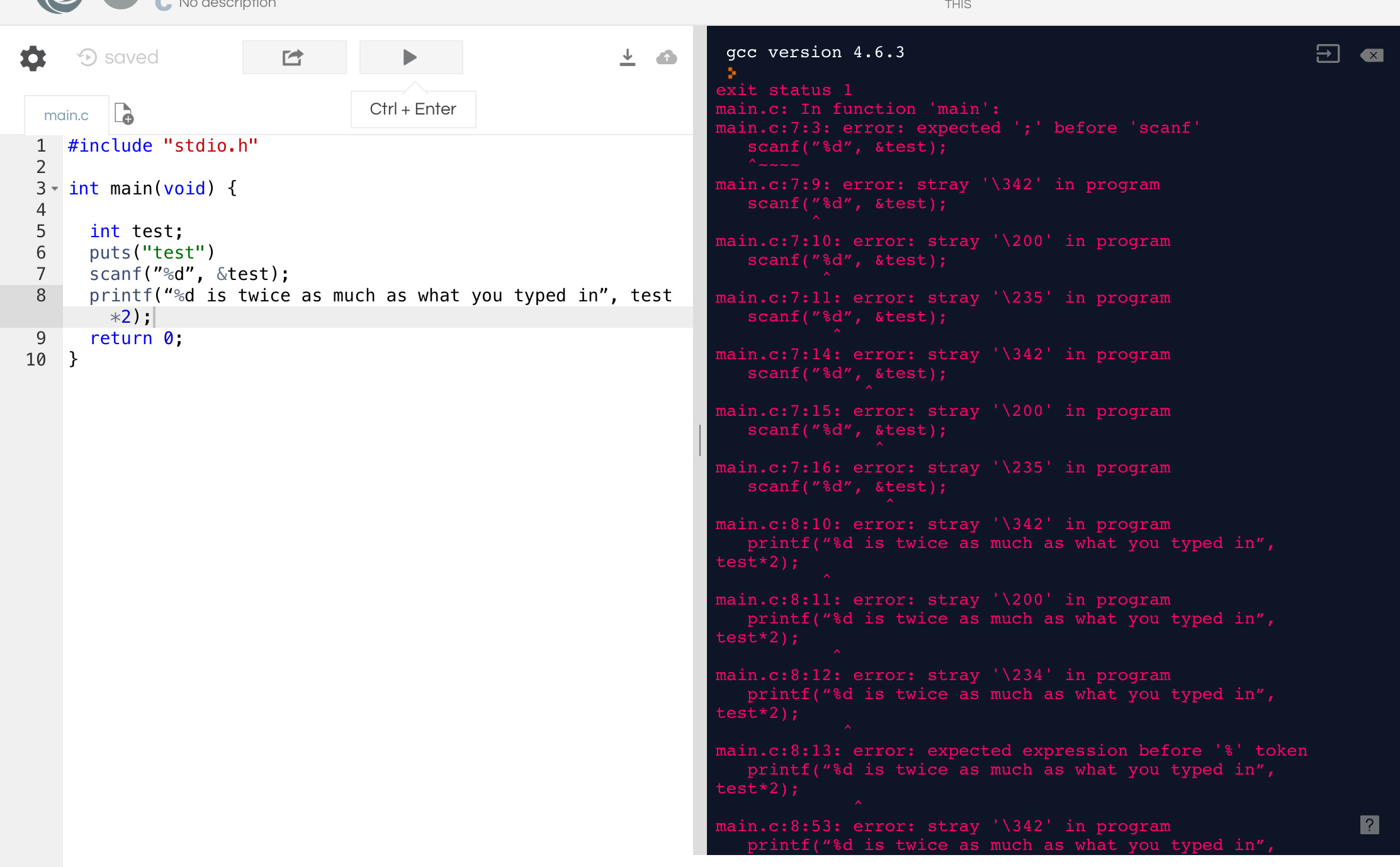The height and width of the screenshot is (867, 1400).
Task: Pop out the console panel
Action: 1328,54
